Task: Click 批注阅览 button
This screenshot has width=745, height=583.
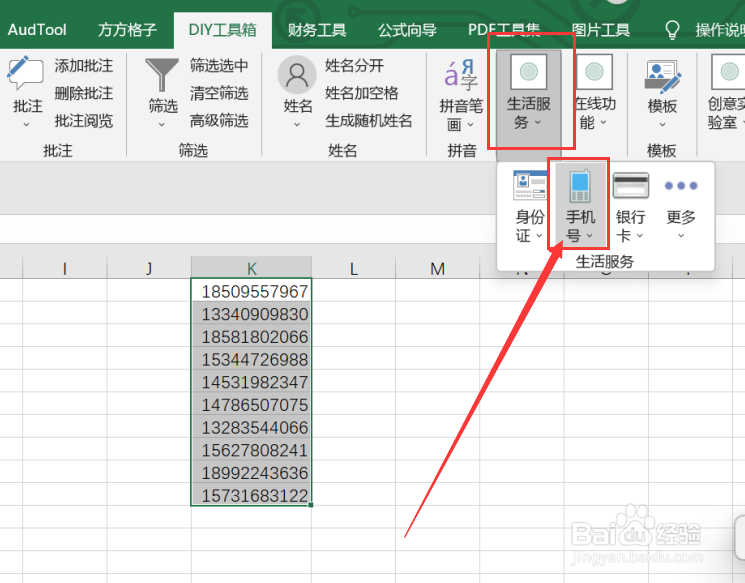Action: [84, 121]
